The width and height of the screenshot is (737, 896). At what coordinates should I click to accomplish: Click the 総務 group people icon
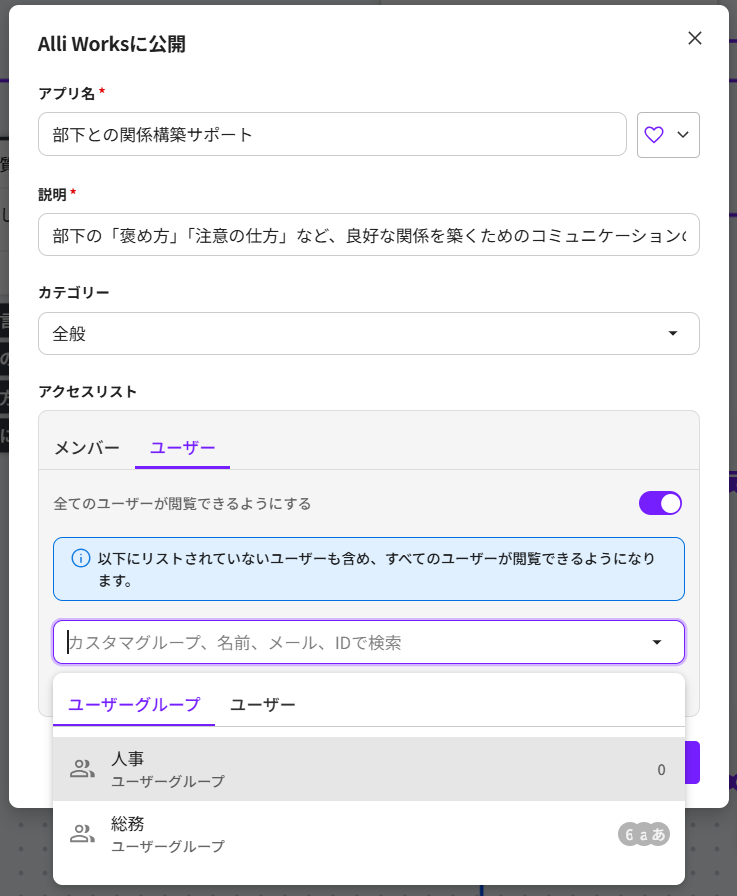pos(82,834)
